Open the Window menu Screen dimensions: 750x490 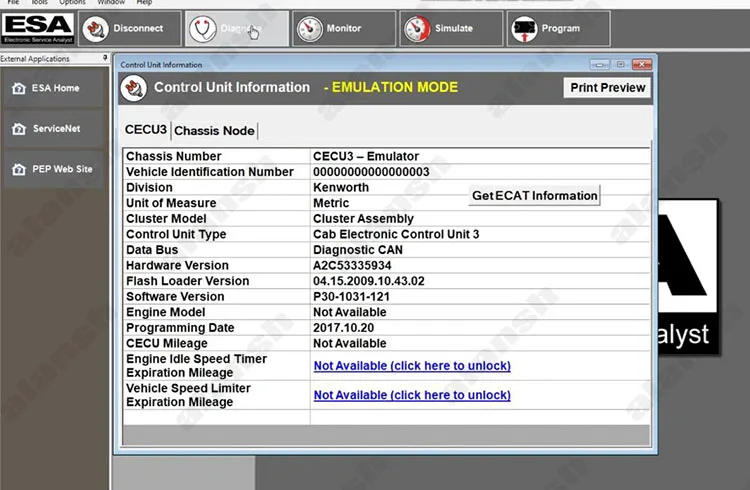click(x=111, y=2)
